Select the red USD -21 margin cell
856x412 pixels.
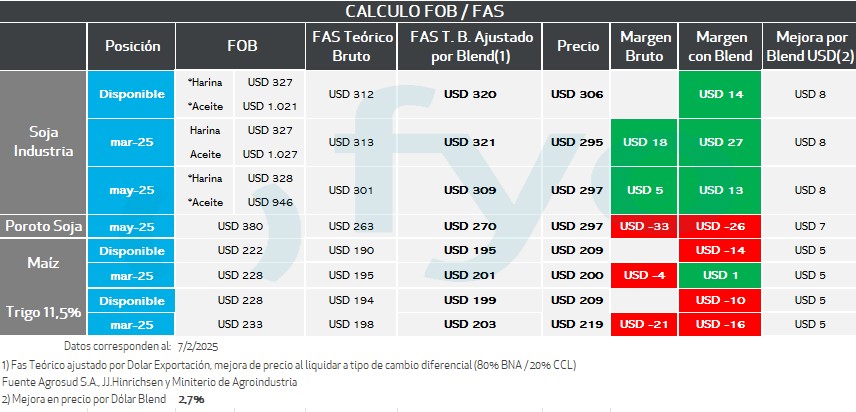click(645, 324)
